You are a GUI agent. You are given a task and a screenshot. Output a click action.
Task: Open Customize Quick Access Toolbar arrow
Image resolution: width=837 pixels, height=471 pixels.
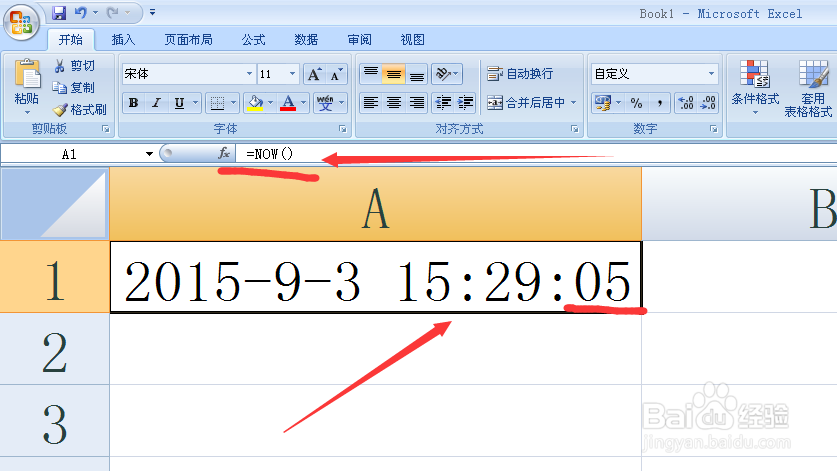153,12
